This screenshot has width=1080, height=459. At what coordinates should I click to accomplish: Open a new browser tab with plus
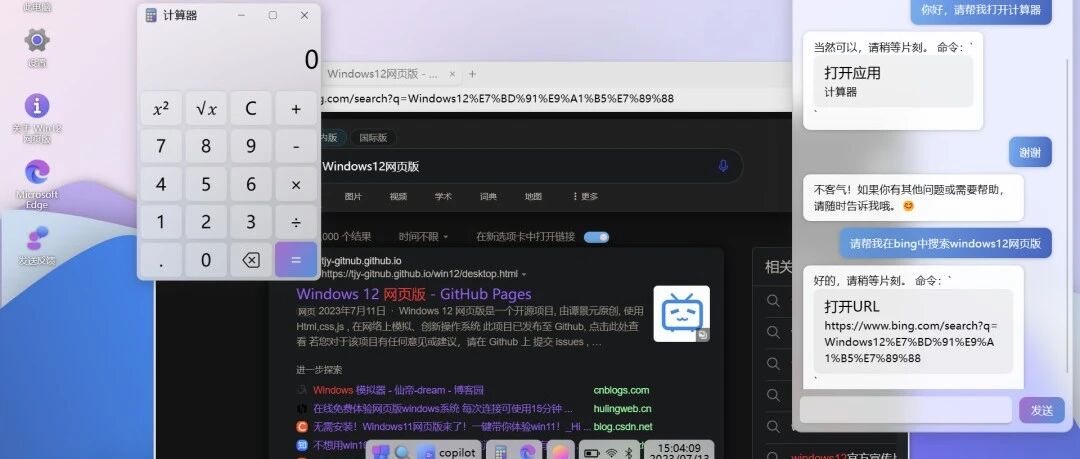point(472,74)
